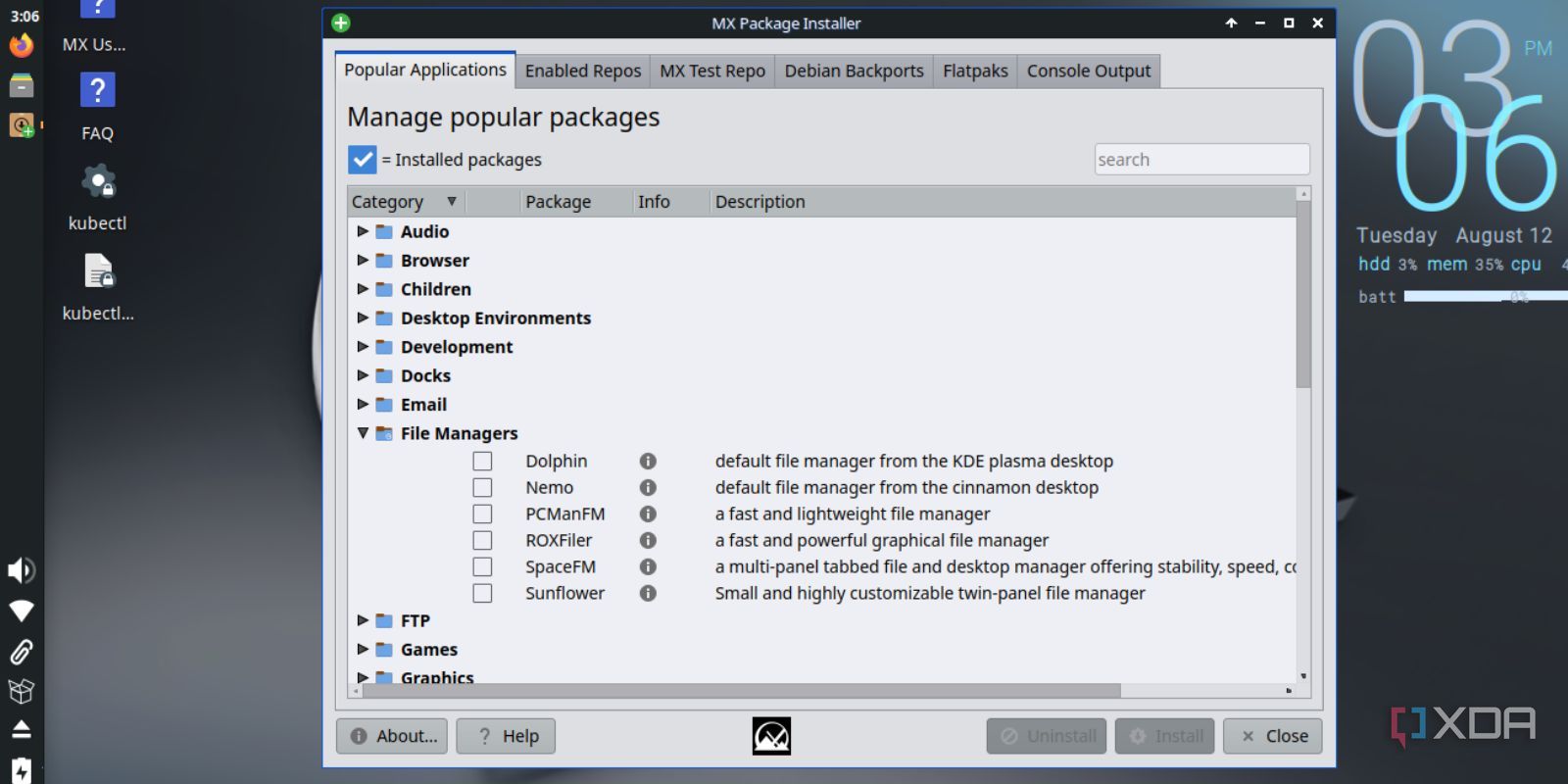Open Firefox from the panel
The image size is (1568, 784).
(22, 45)
